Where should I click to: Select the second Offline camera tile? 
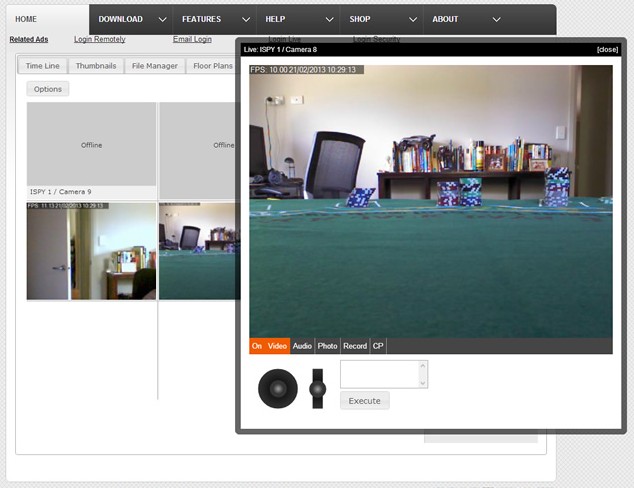pyautogui.click(x=197, y=150)
